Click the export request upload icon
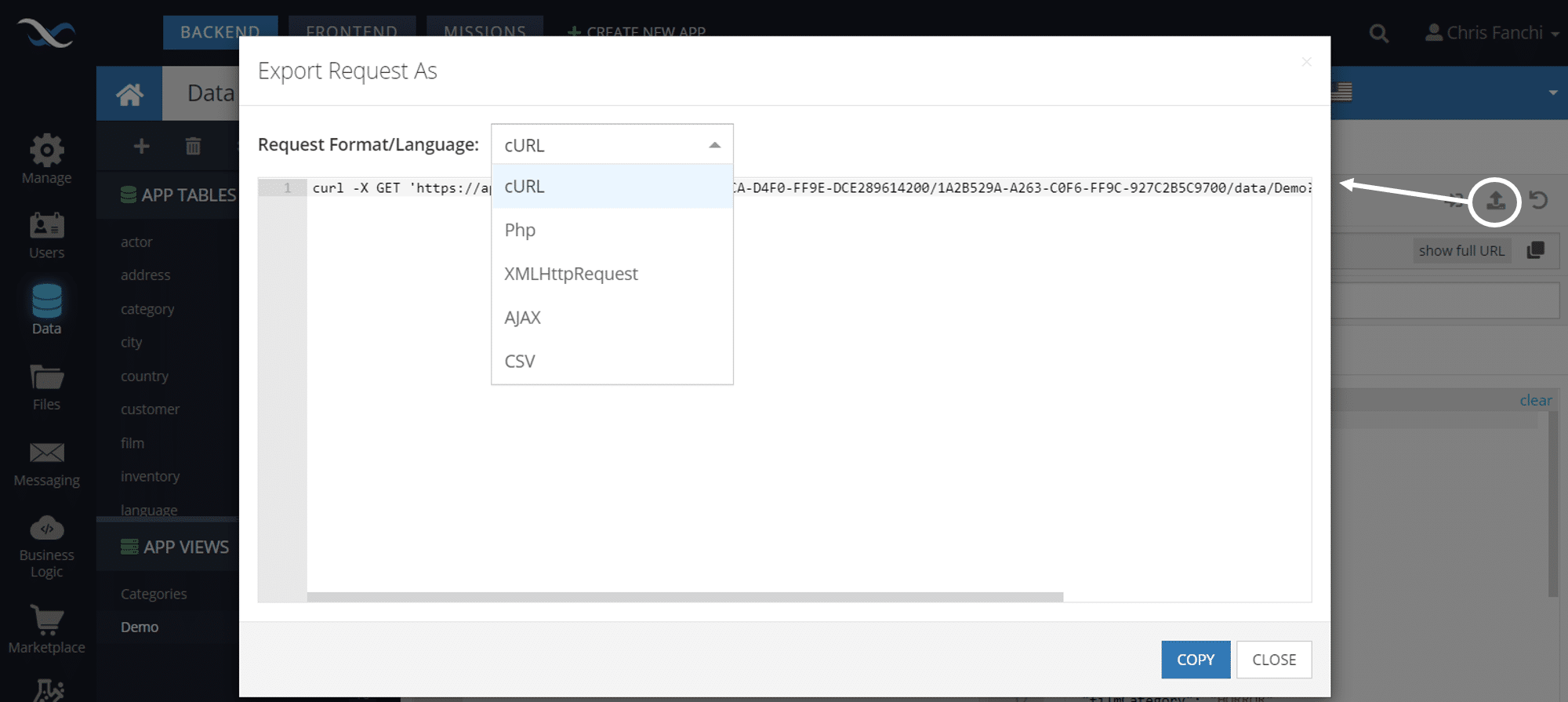 1495,201
